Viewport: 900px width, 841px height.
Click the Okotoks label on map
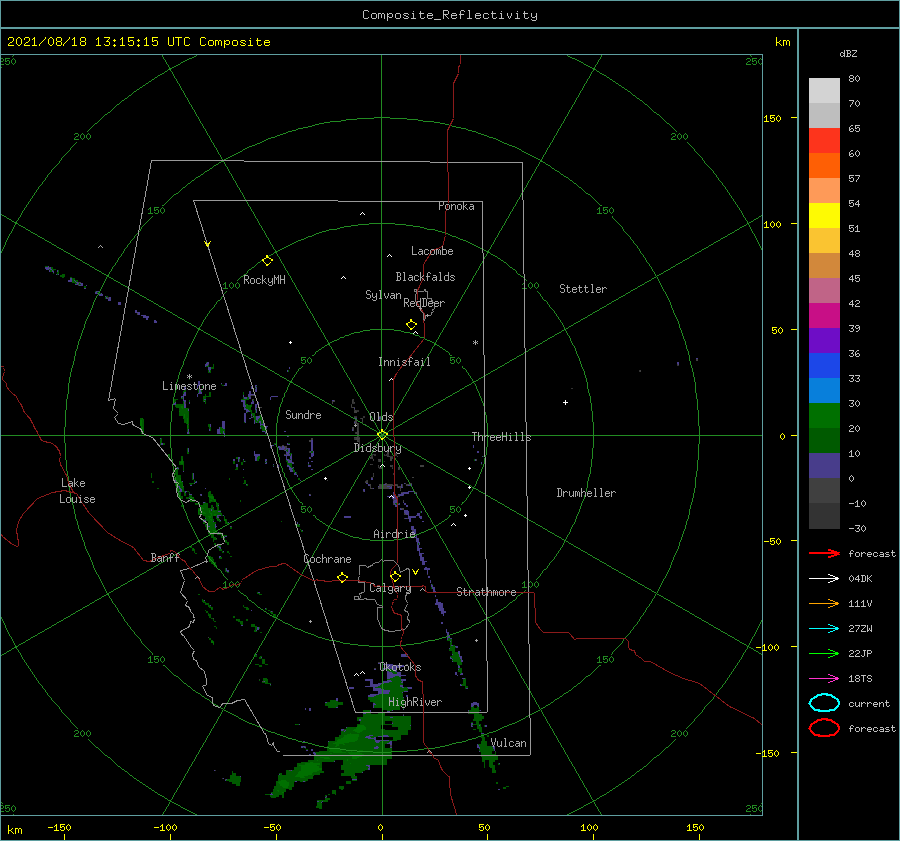400,667
